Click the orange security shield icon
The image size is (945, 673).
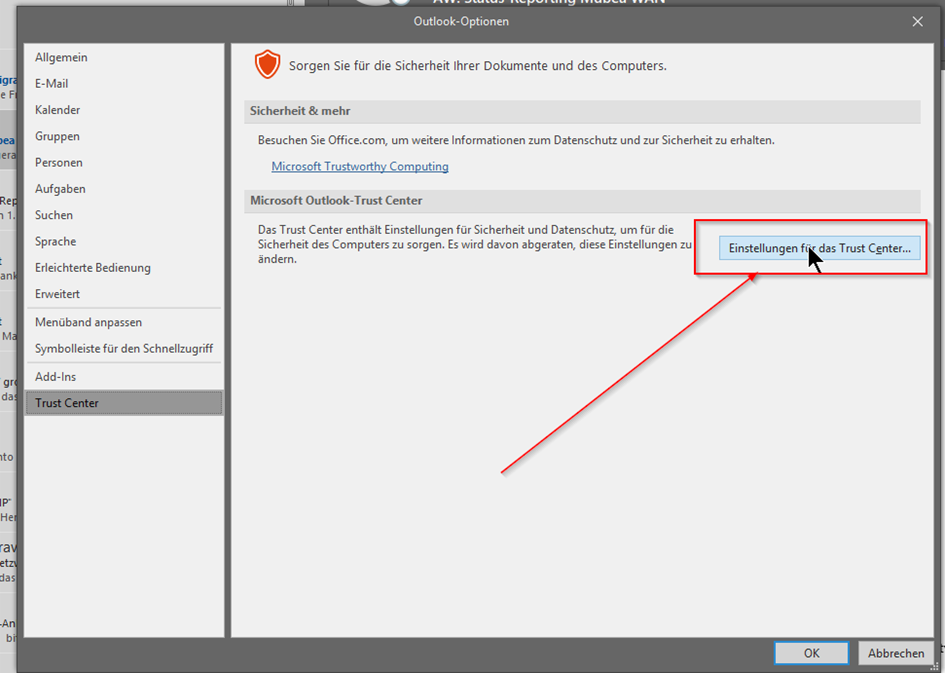pyautogui.click(x=267, y=64)
